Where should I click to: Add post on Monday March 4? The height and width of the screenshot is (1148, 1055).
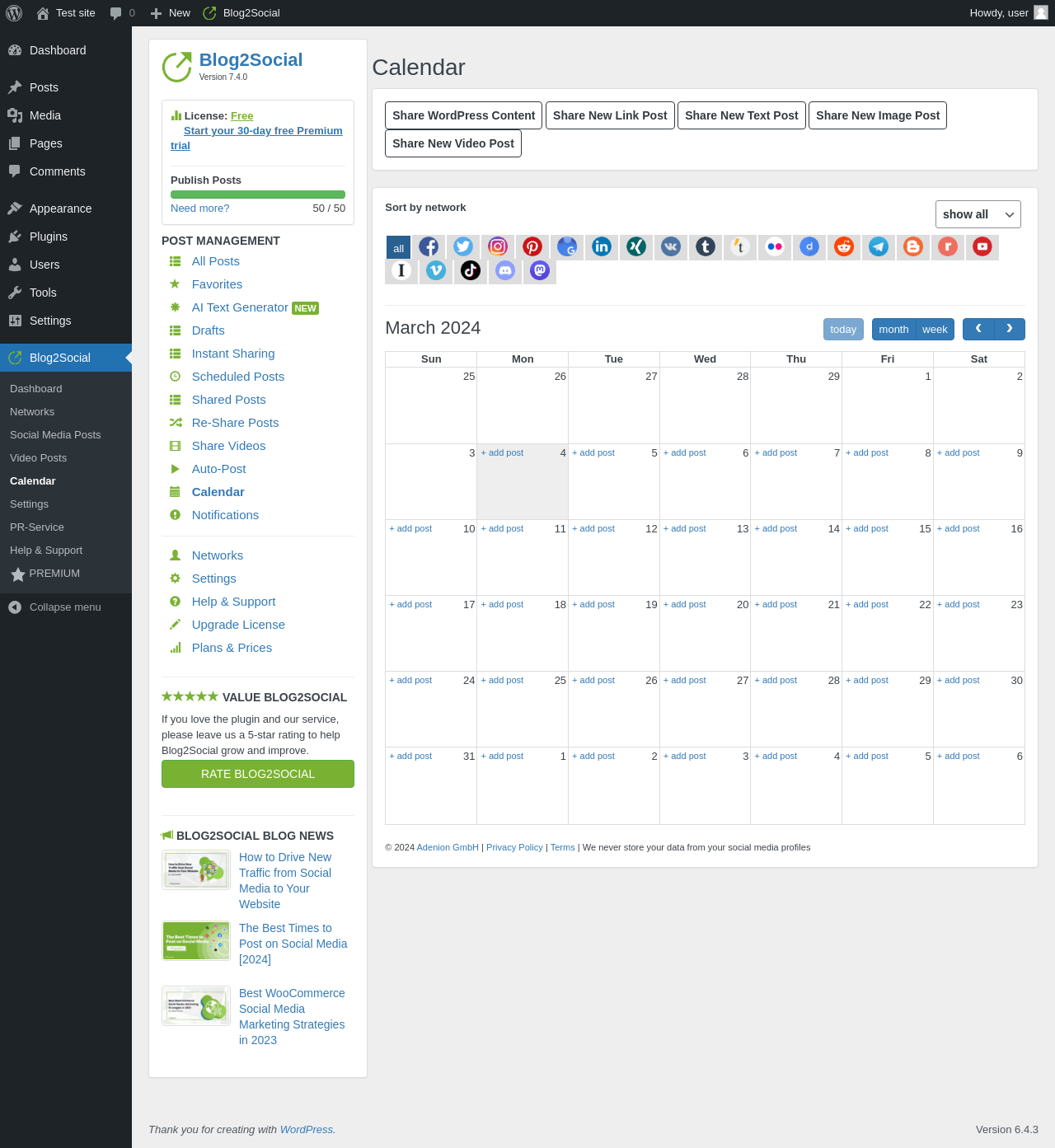(502, 452)
